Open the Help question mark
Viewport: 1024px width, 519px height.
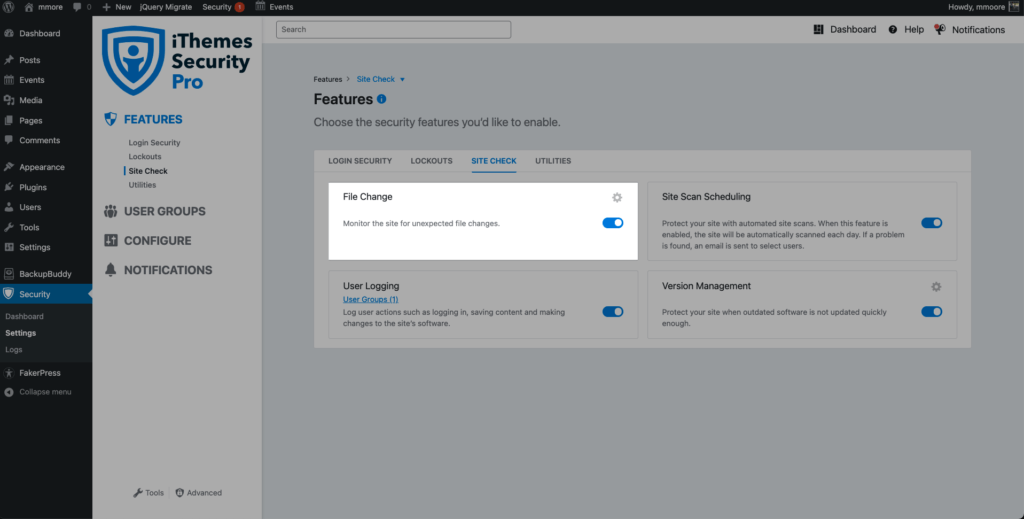pyautogui.click(x=893, y=29)
